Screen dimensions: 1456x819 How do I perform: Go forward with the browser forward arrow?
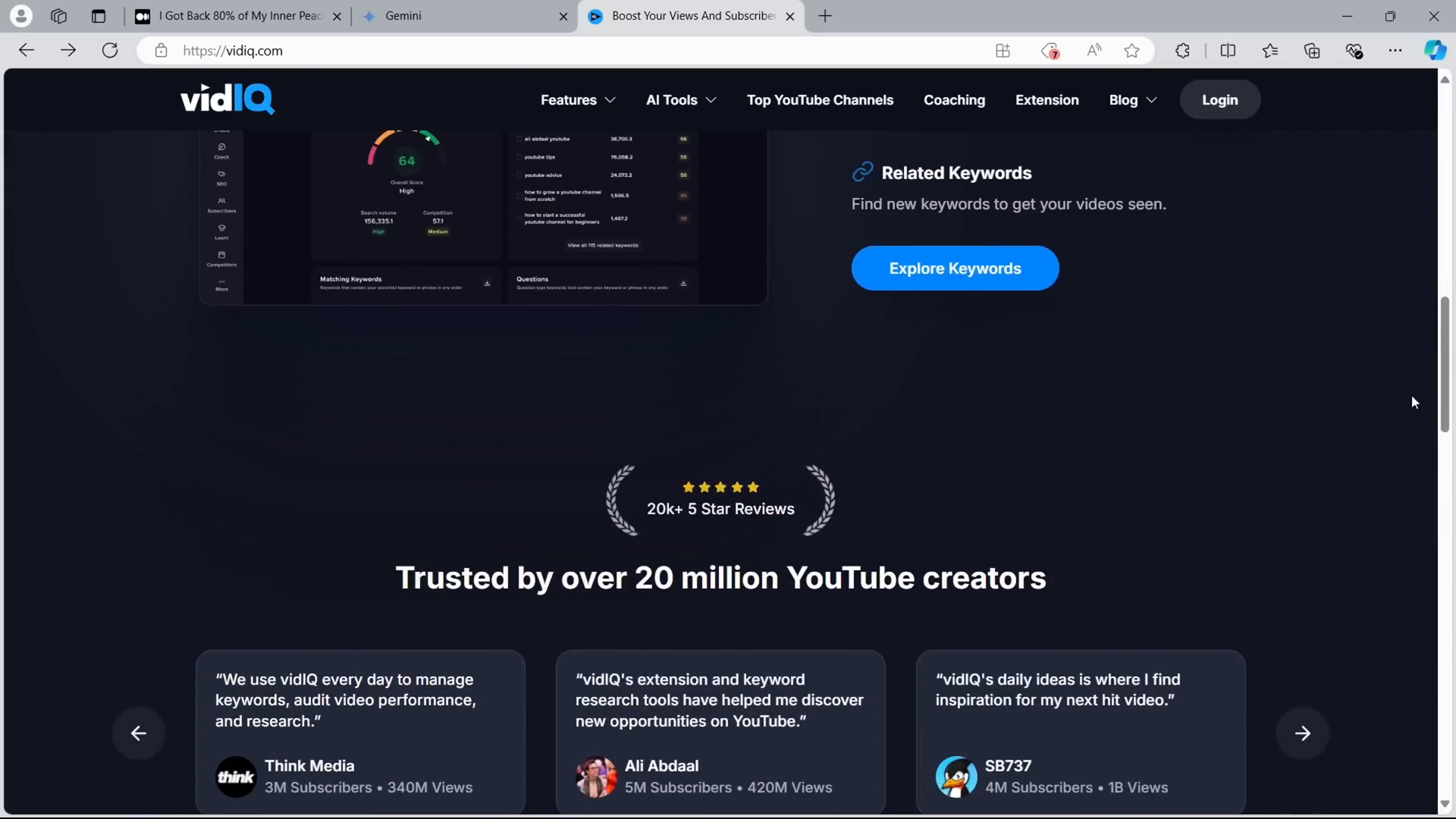coord(68,51)
